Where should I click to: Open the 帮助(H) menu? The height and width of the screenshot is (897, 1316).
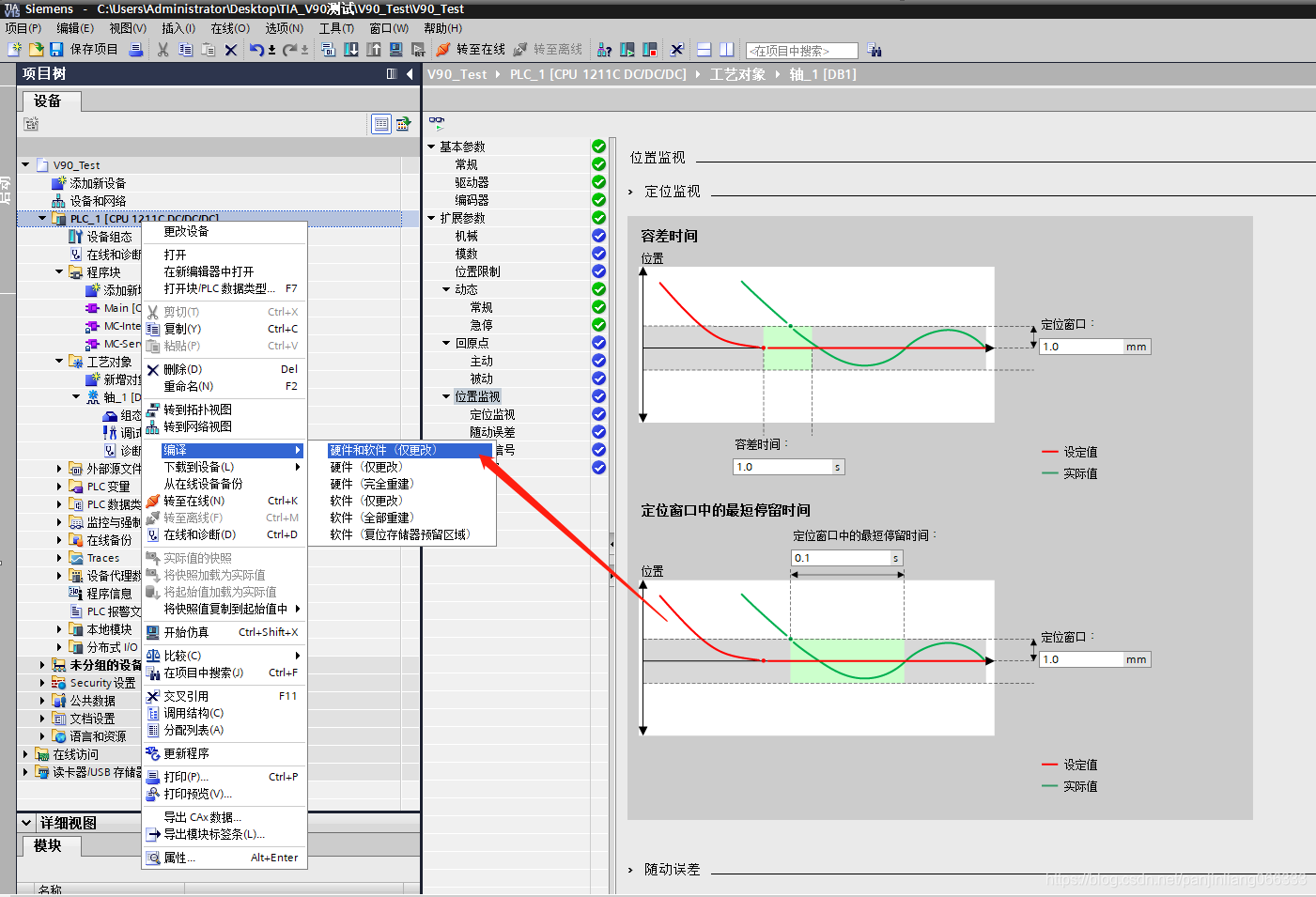click(442, 28)
